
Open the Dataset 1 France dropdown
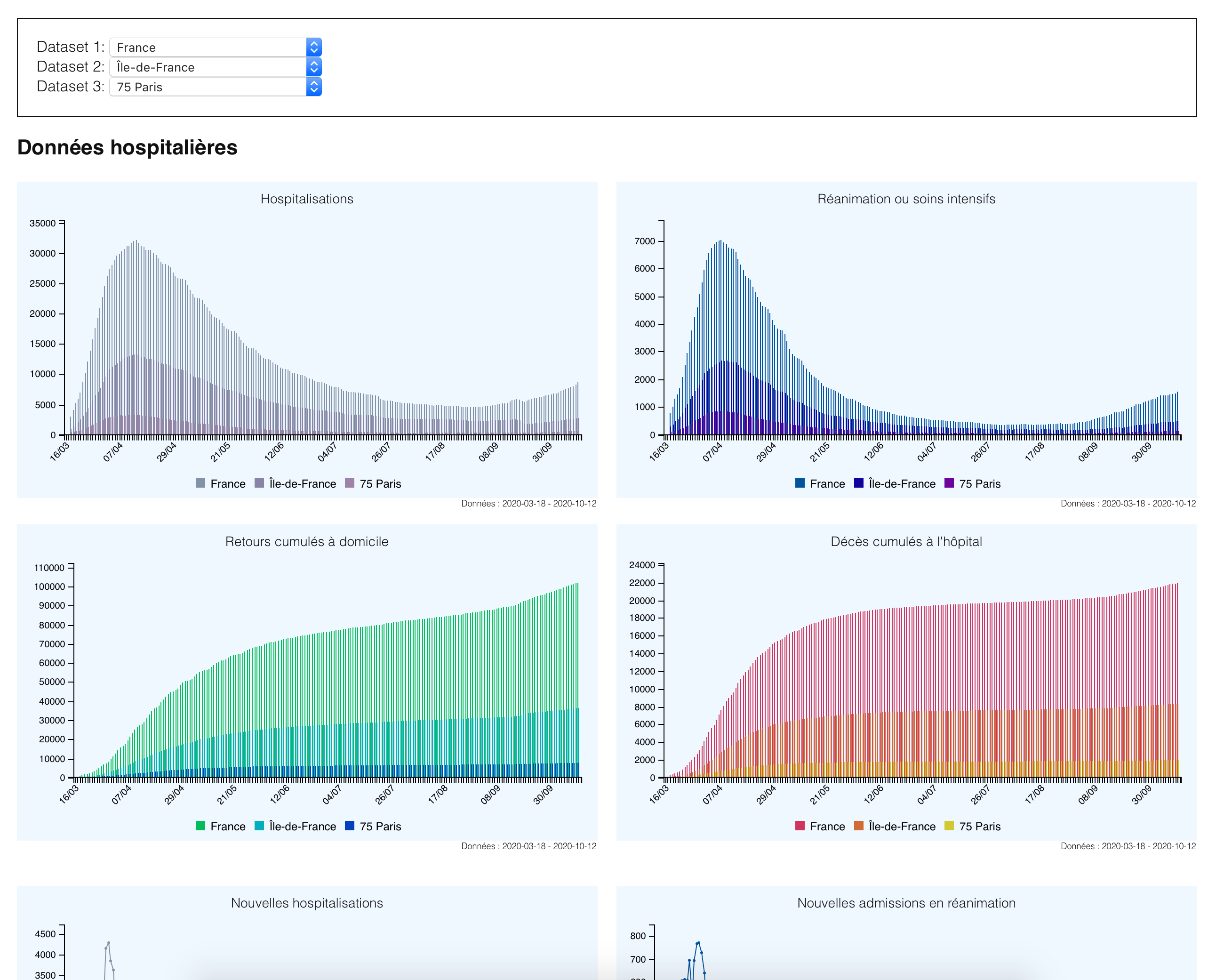coord(215,48)
